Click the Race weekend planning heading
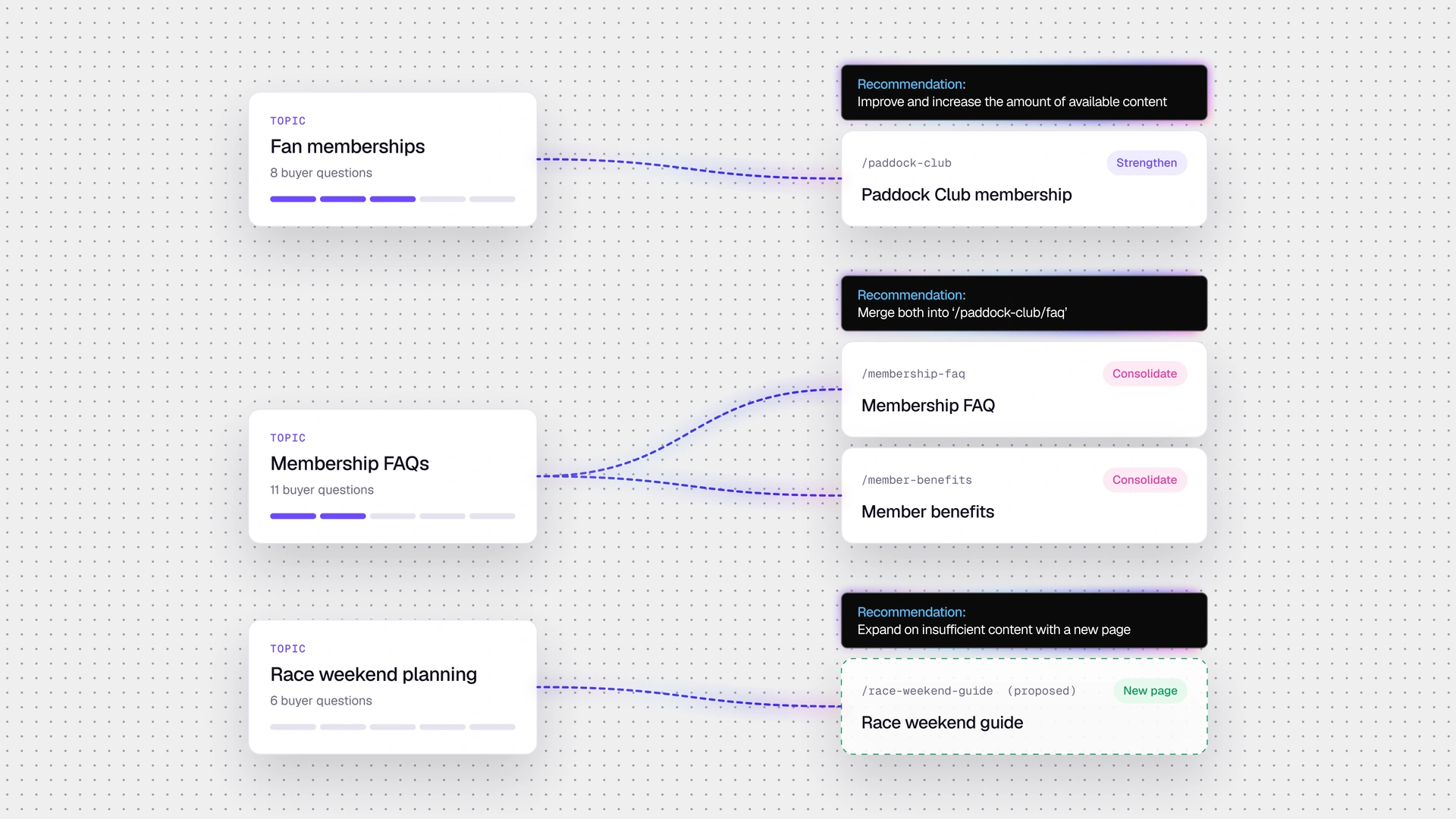This screenshot has width=1456, height=819. click(x=373, y=674)
